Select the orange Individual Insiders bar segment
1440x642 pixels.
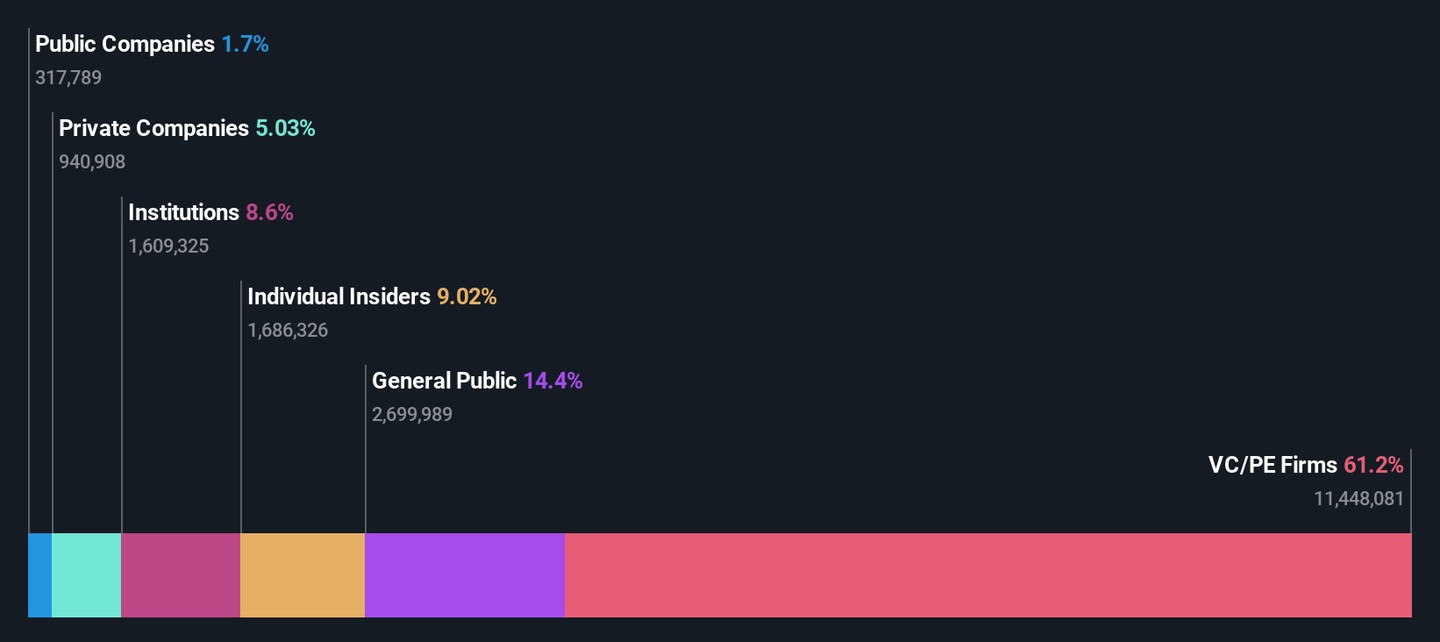click(302, 575)
